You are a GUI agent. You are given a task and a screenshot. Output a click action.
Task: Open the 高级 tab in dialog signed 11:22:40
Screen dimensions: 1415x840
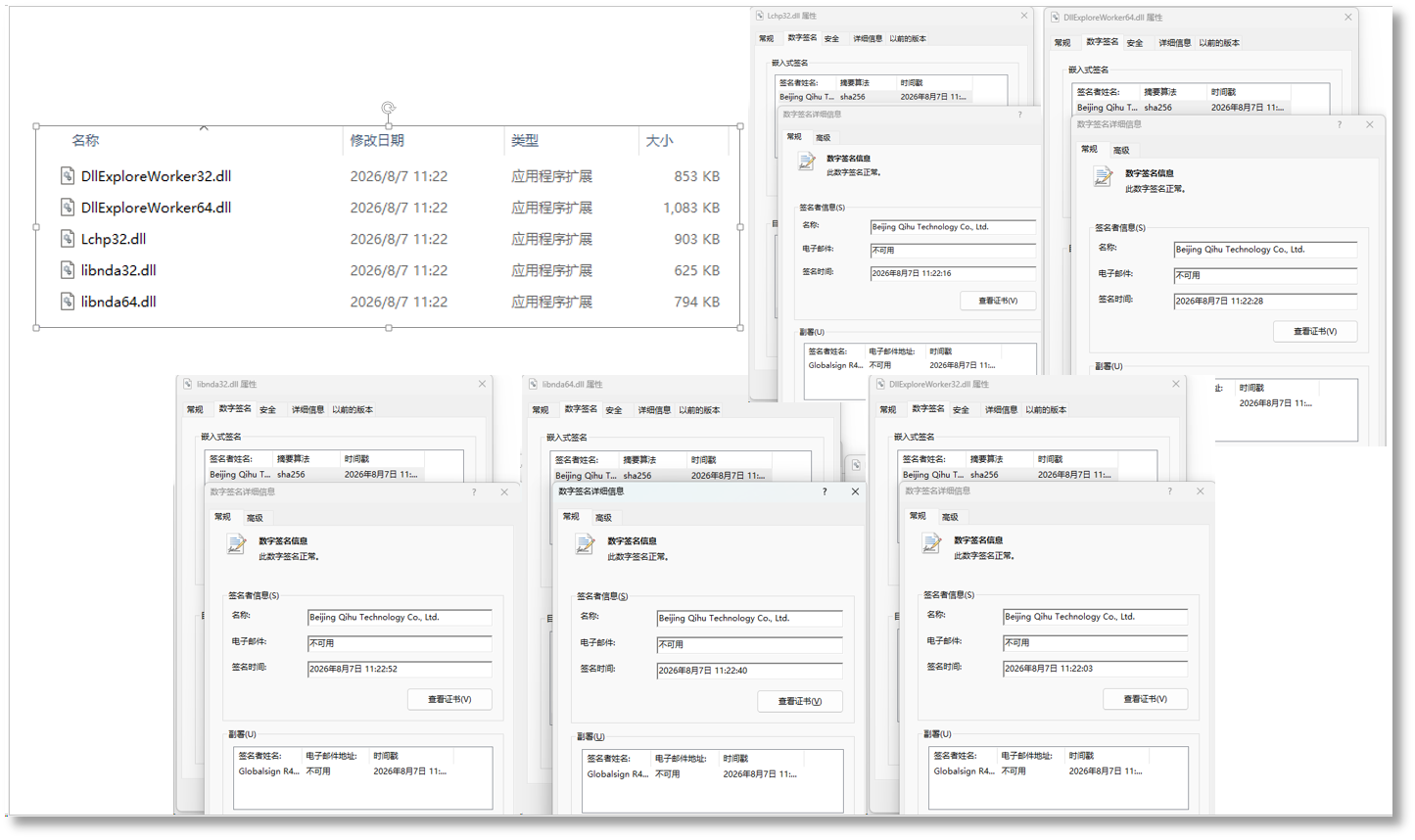(x=603, y=518)
